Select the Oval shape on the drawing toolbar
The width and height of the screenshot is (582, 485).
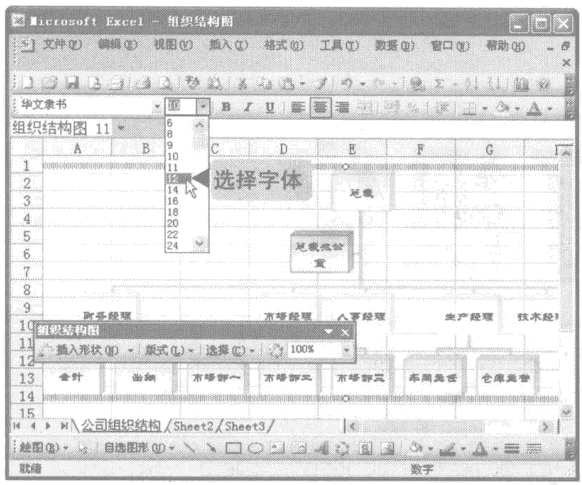pos(255,449)
